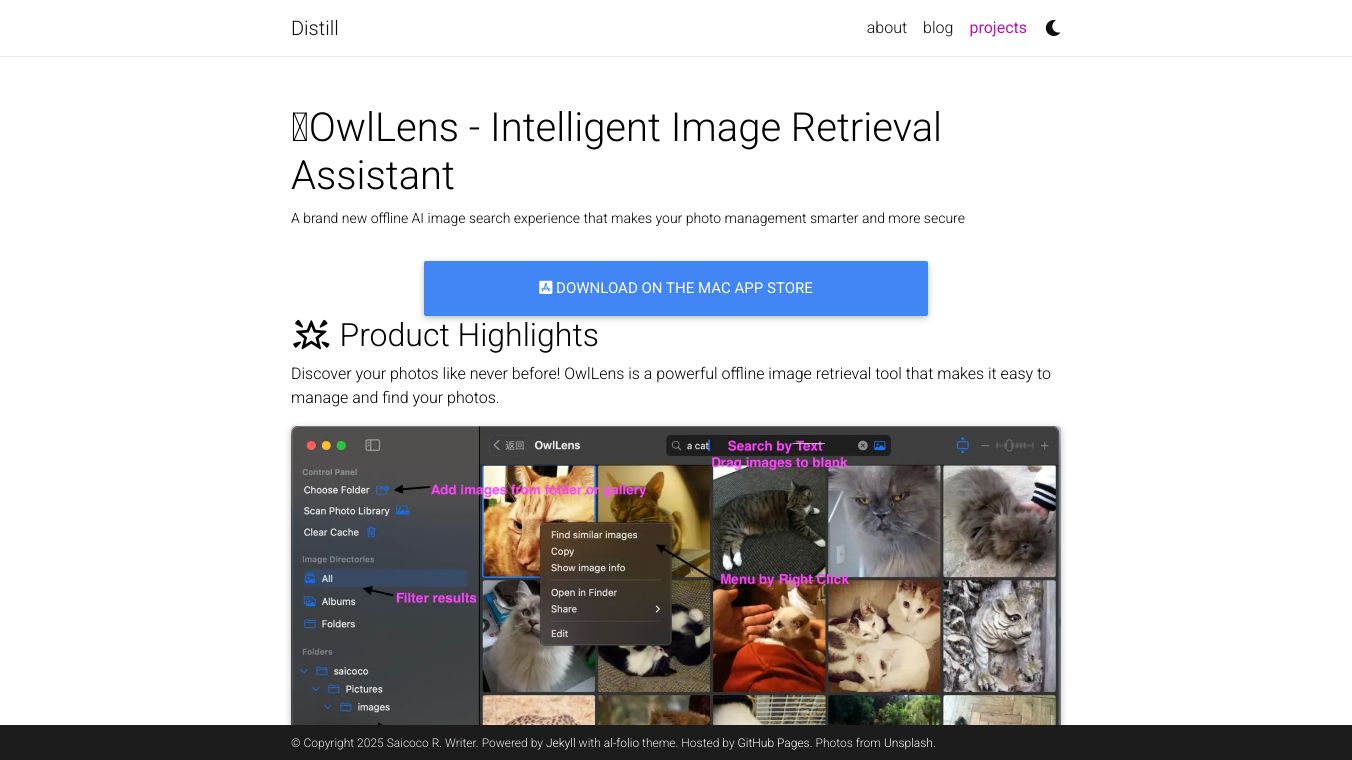1352x760 pixels.
Task: Click the 'a cat' search field
Action: [x=778, y=446]
